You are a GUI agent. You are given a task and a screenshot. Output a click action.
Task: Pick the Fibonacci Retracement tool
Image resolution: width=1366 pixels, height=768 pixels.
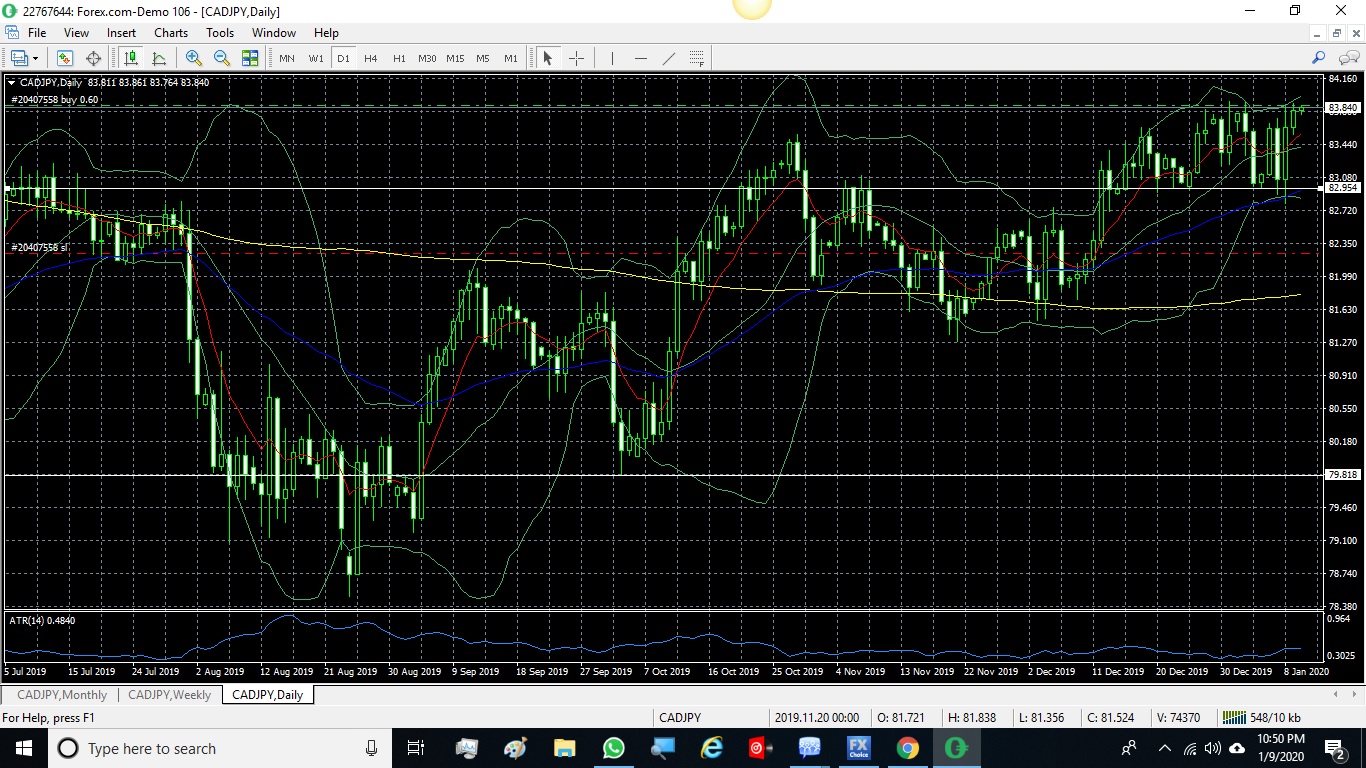697,58
